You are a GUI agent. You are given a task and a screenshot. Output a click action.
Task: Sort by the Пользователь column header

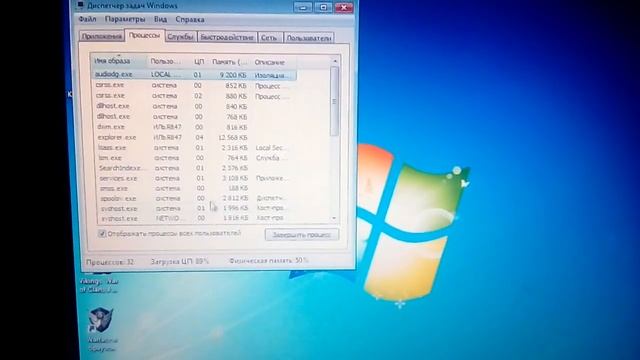(168, 62)
